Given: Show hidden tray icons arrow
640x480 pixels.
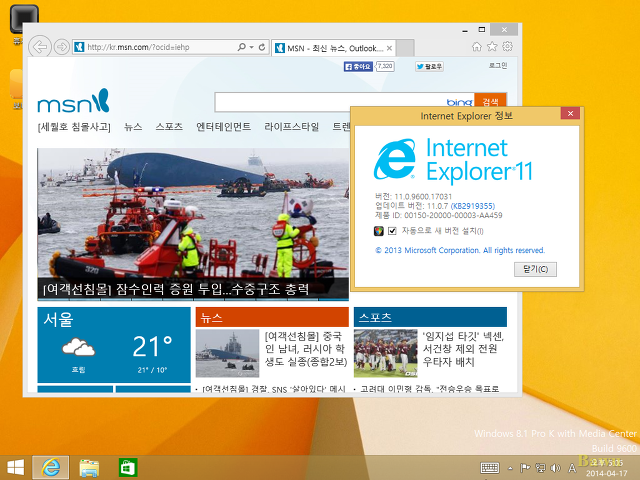Looking at the screenshot, I should tap(510, 468).
